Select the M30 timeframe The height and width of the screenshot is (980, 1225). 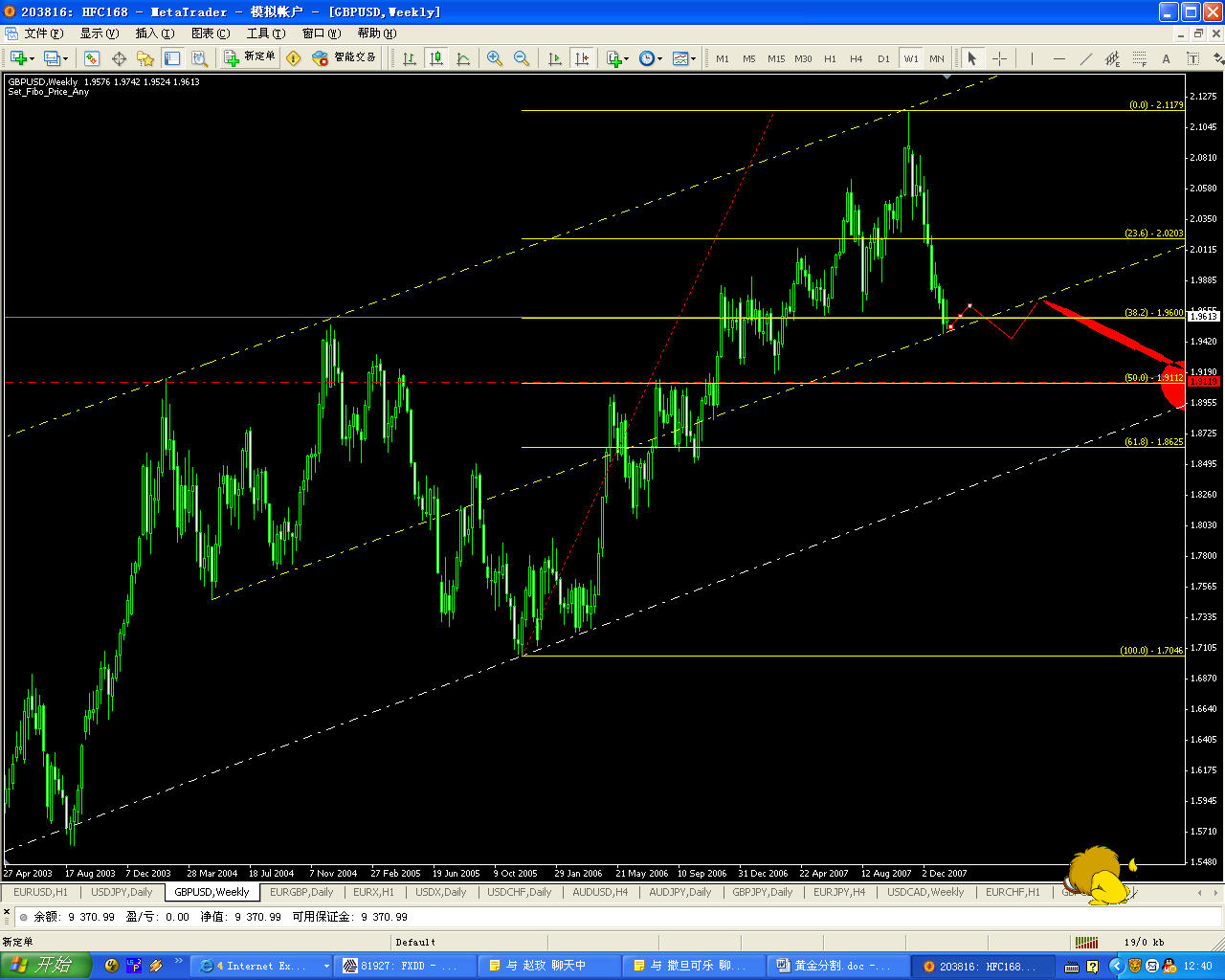(x=803, y=58)
